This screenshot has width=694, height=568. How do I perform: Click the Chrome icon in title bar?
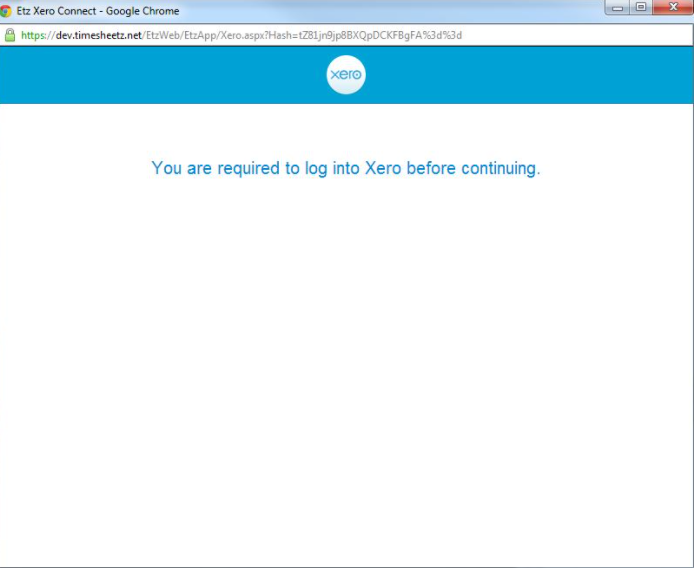[5, 11]
